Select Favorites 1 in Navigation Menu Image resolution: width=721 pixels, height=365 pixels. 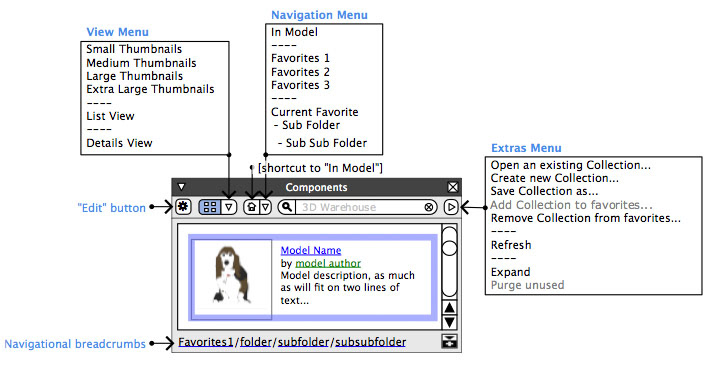(x=300, y=58)
